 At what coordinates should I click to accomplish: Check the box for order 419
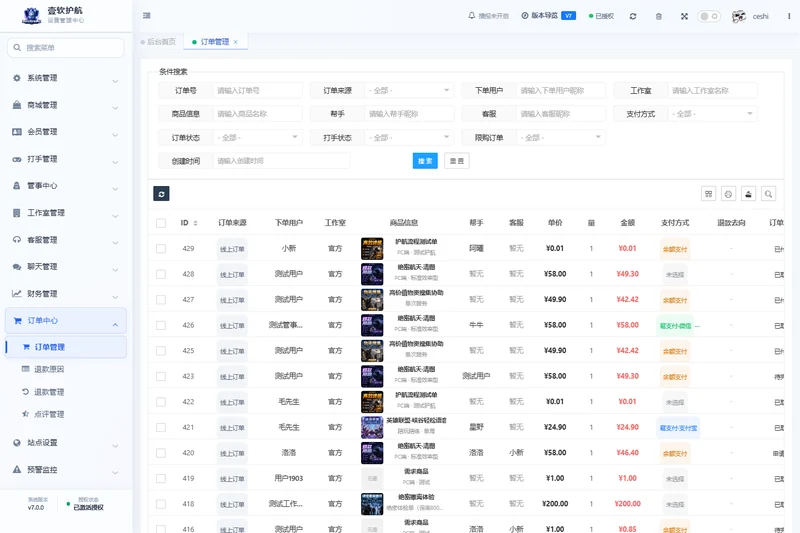(x=161, y=478)
